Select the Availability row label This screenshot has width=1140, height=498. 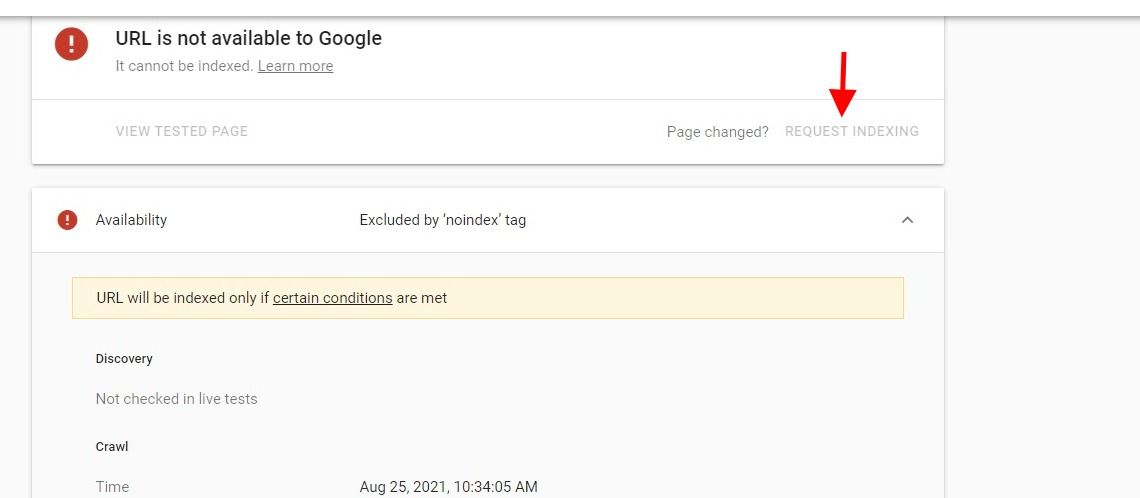[x=131, y=220]
